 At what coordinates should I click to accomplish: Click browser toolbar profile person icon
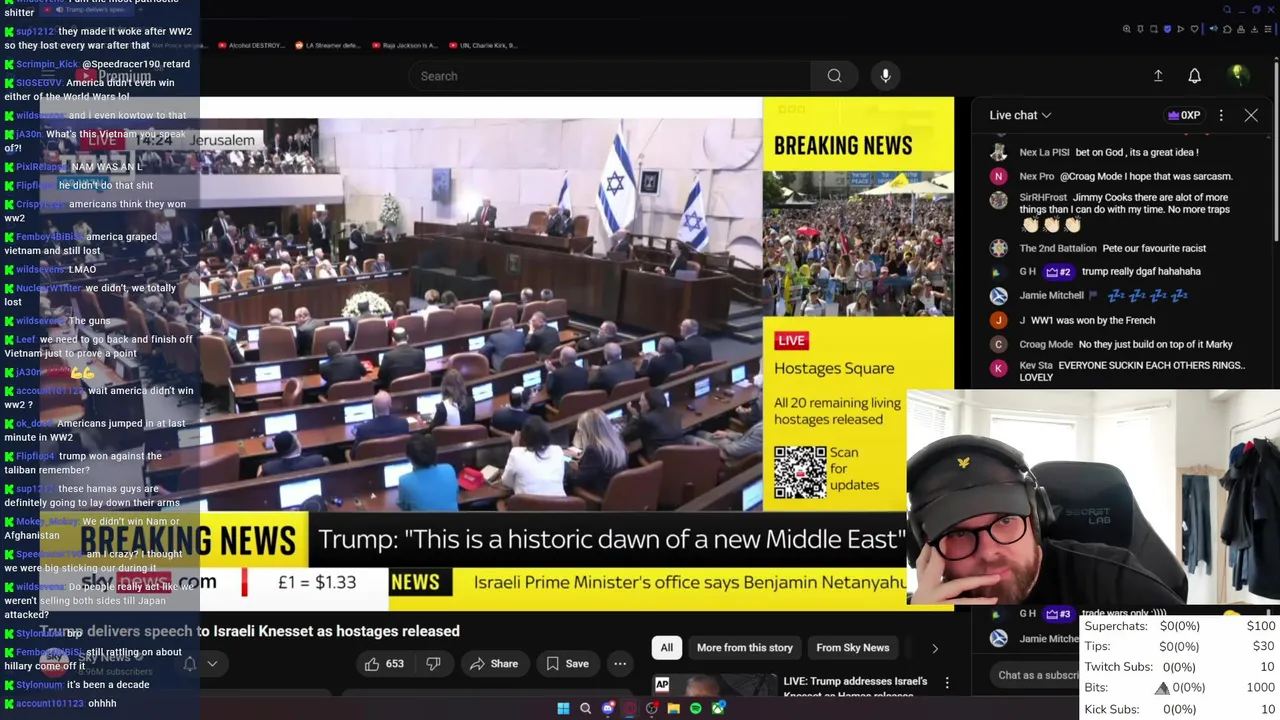click(x=1241, y=29)
